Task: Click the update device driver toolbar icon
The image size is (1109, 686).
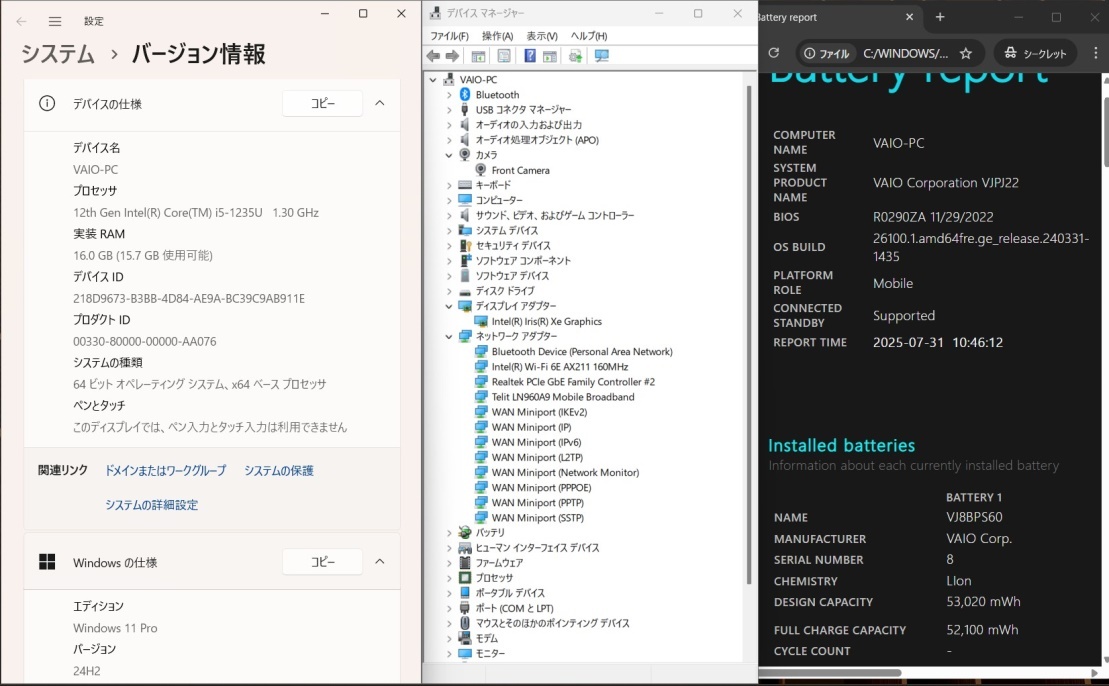Action: [575, 56]
